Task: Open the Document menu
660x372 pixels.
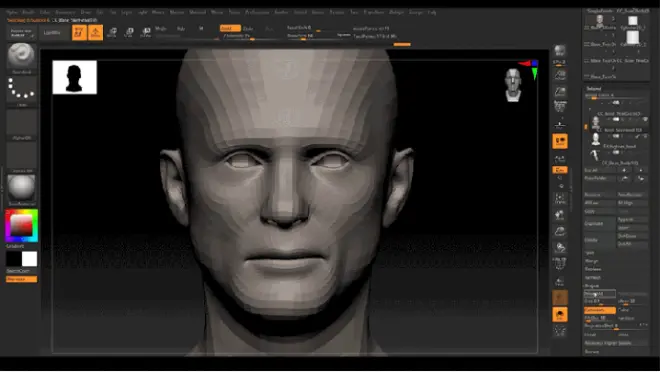Action: [65, 12]
